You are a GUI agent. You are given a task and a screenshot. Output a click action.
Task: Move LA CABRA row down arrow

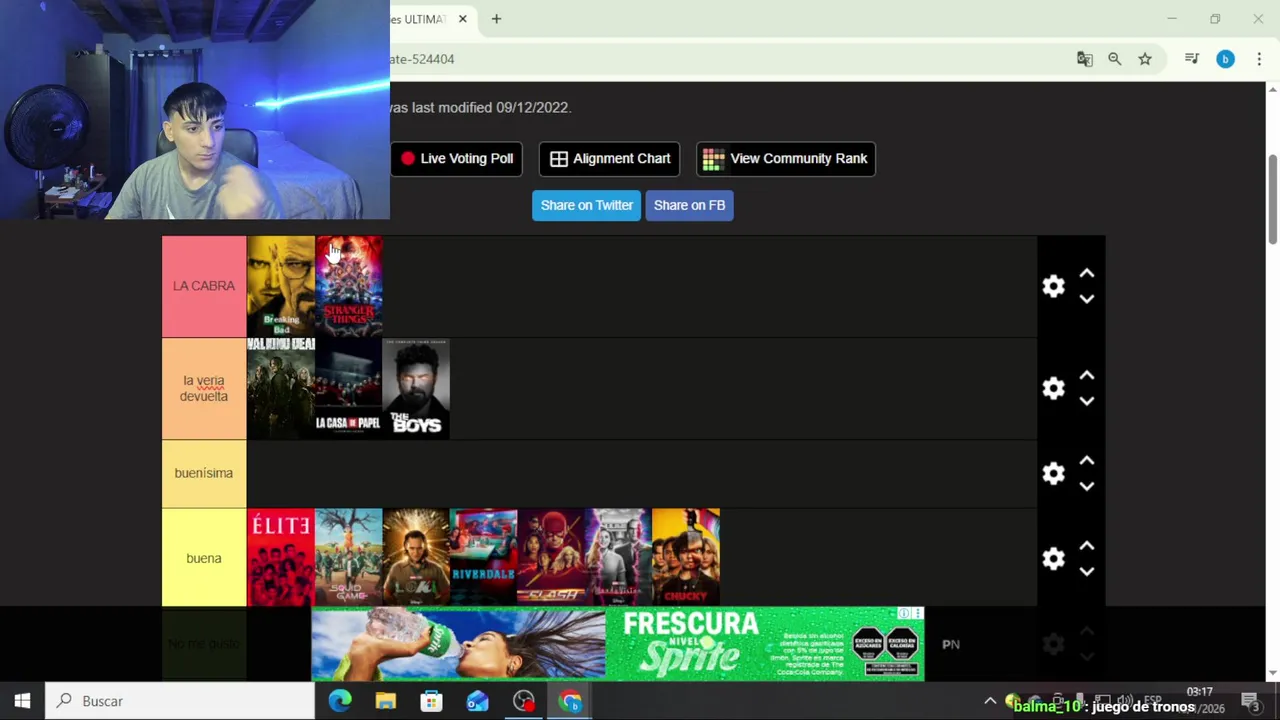[1087, 299]
